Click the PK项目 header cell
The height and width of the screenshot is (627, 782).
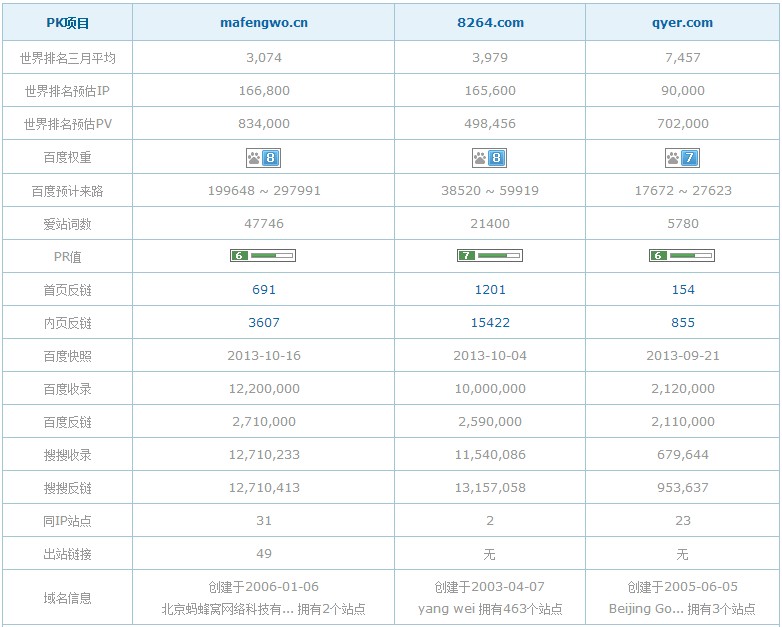tap(67, 22)
